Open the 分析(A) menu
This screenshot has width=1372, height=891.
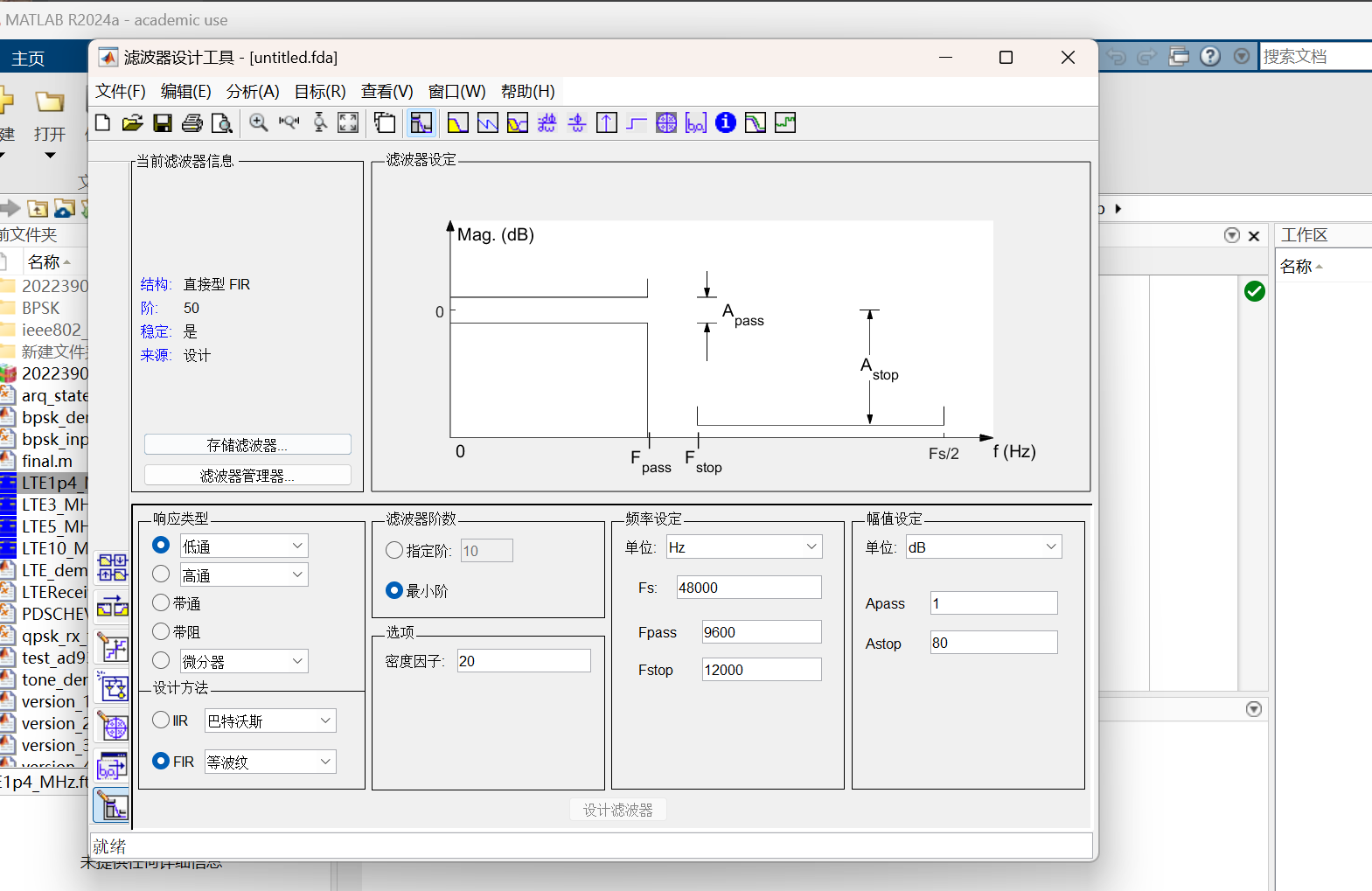[x=253, y=91]
